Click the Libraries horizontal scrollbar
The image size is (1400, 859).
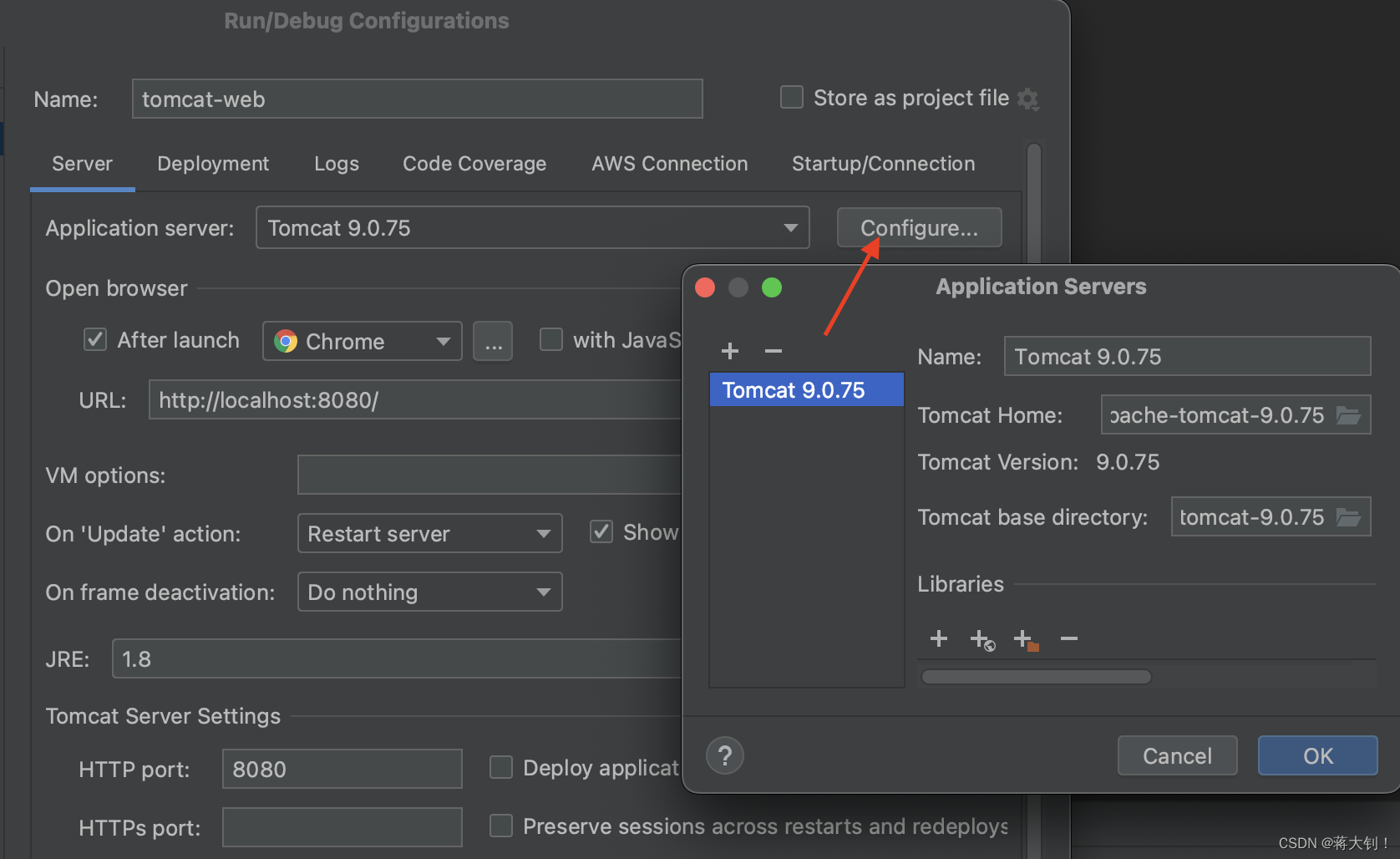click(x=1036, y=677)
